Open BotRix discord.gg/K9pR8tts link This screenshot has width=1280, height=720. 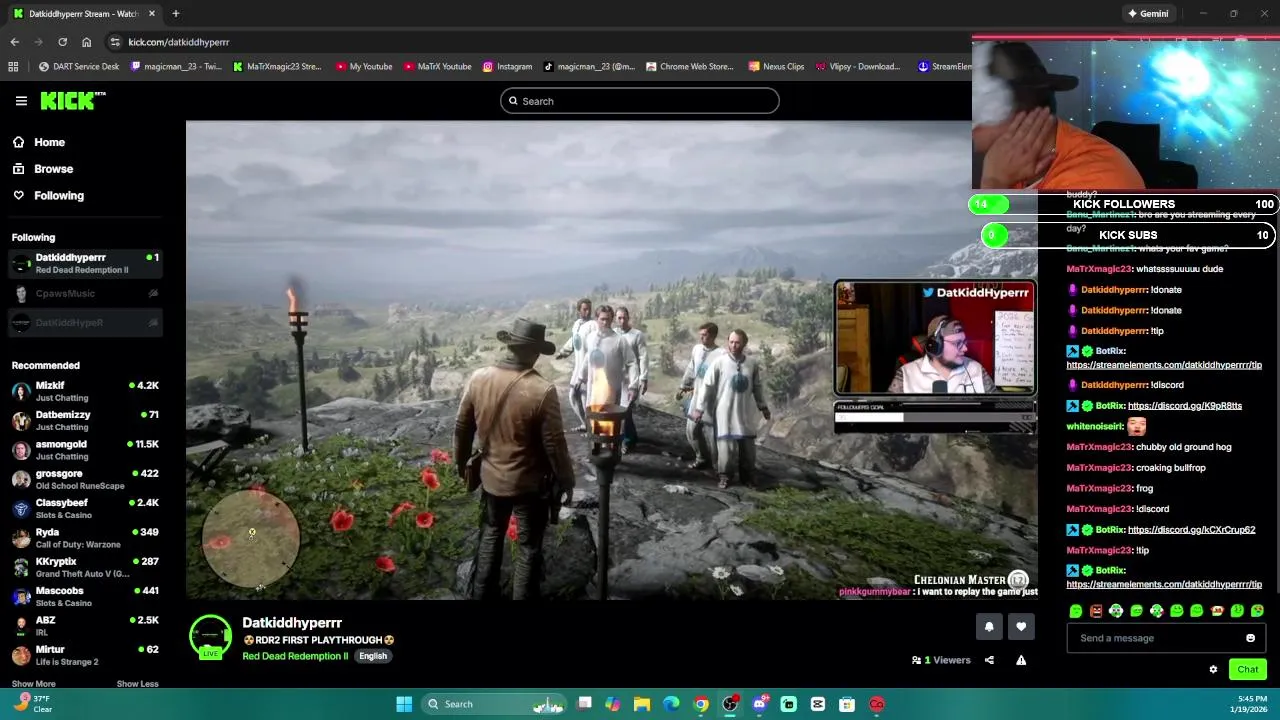pos(1184,406)
